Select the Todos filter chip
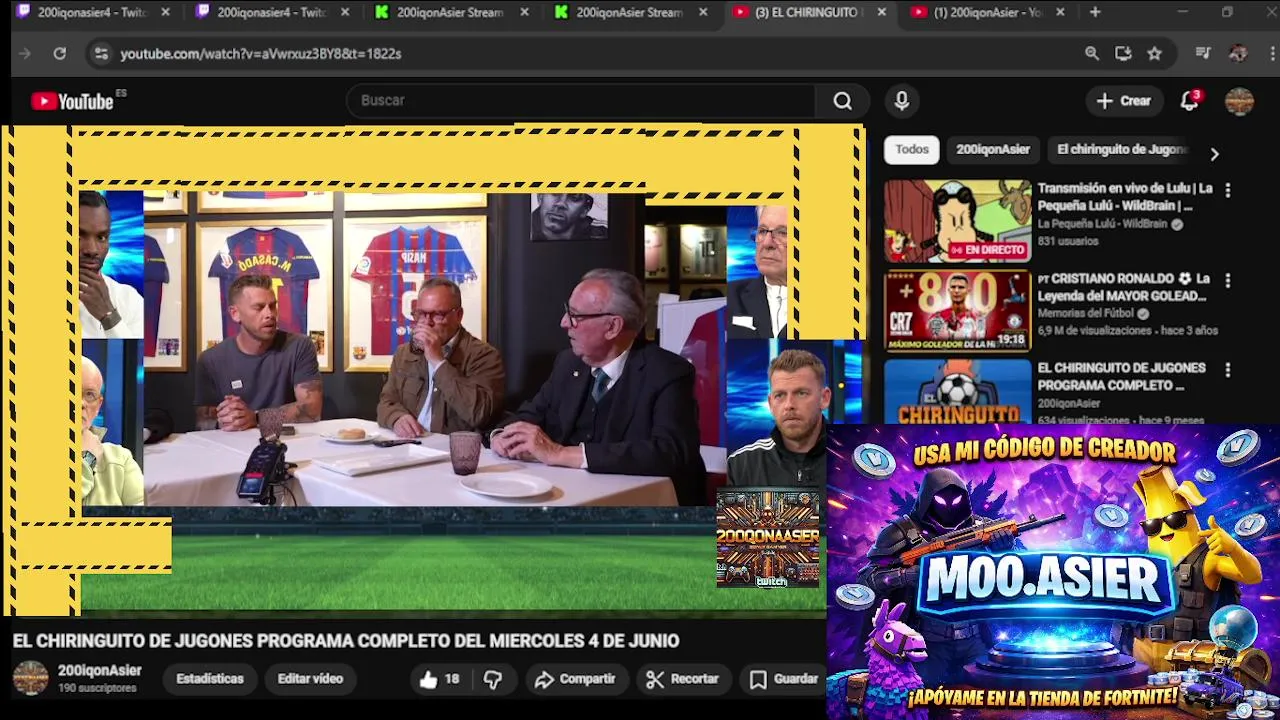This screenshot has width=1280, height=720. point(912,150)
